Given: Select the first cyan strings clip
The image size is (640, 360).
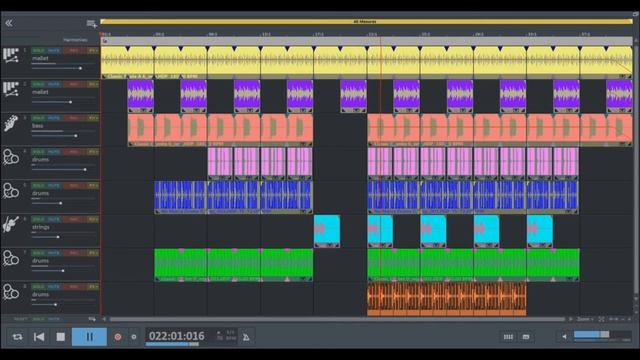Looking at the screenshot, I should coord(327,231).
